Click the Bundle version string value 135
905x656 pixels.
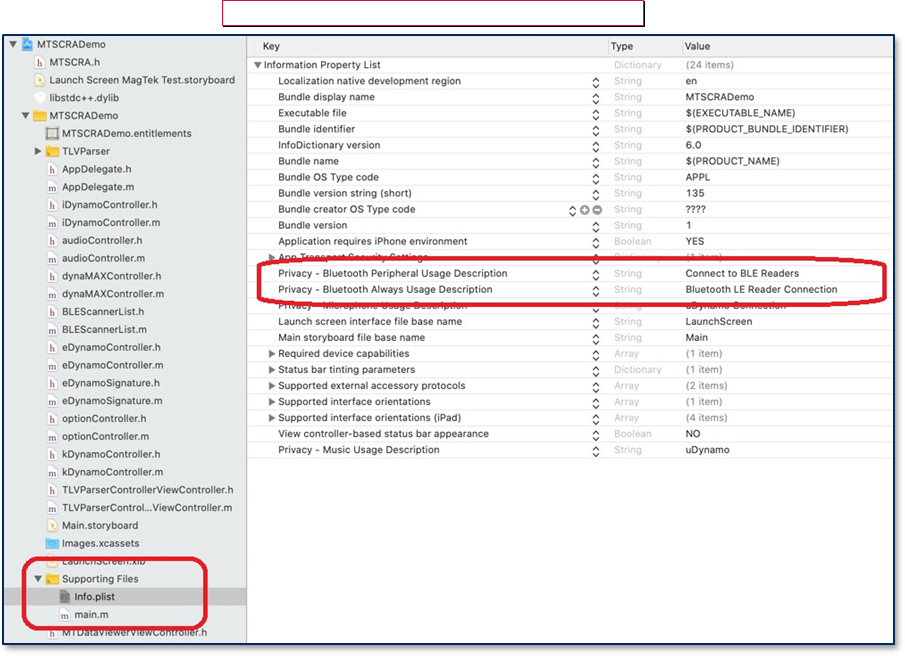tap(695, 193)
